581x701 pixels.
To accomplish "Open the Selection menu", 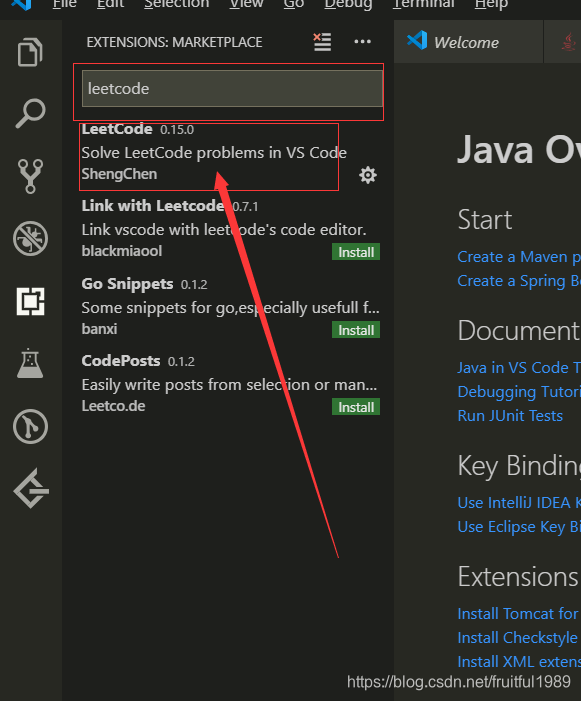I will 177,4.
